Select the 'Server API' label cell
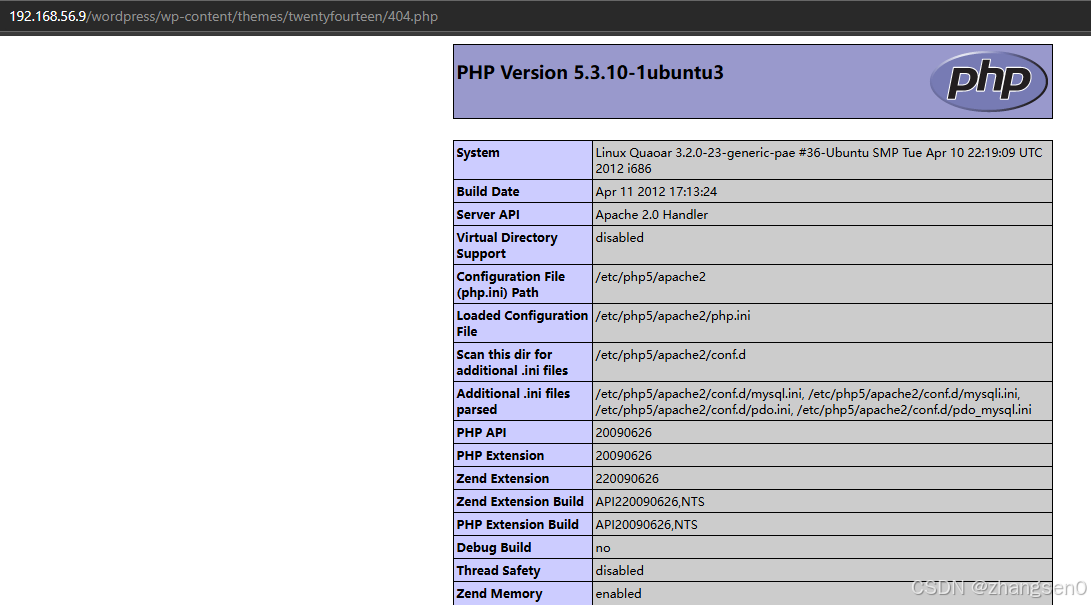 click(523, 214)
